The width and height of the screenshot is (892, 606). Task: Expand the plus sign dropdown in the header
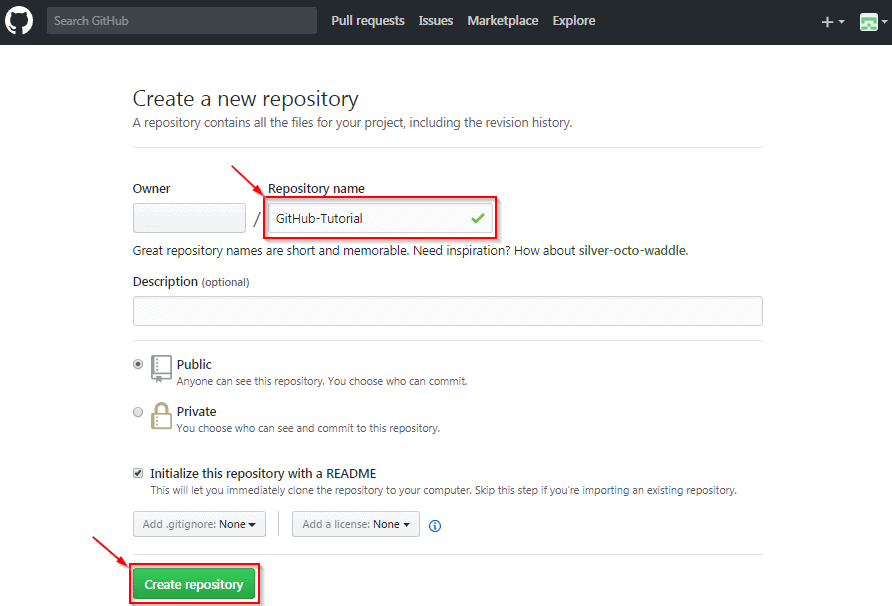(x=831, y=20)
